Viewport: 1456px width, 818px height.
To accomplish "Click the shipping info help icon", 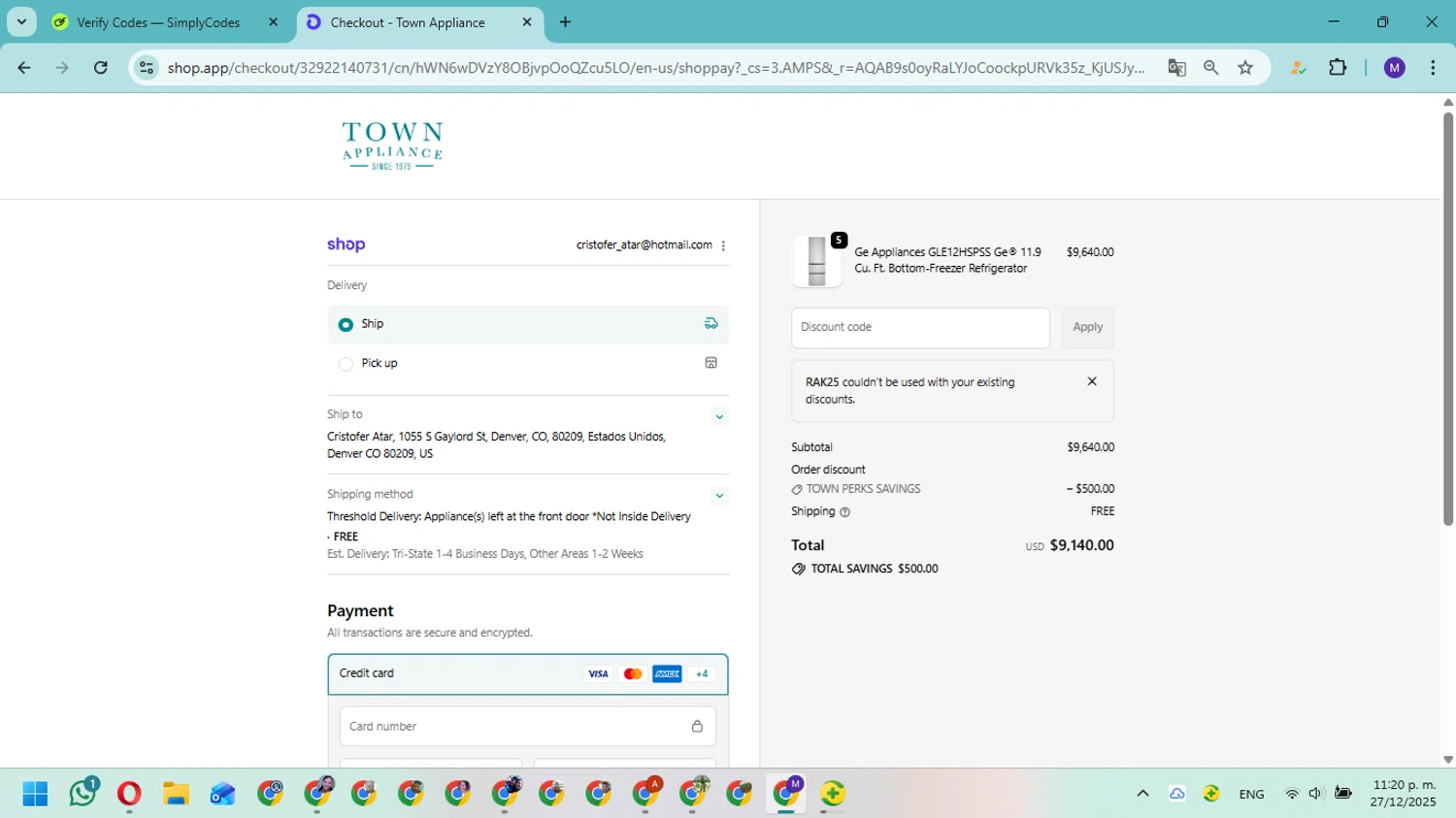I will click(844, 512).
